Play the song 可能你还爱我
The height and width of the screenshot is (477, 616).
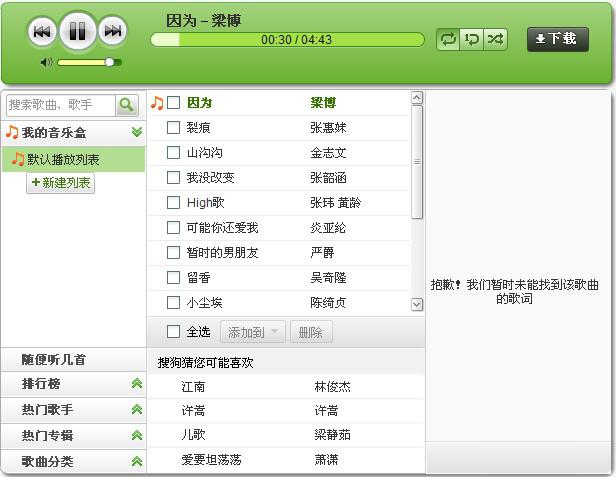(x=222, y=227)
